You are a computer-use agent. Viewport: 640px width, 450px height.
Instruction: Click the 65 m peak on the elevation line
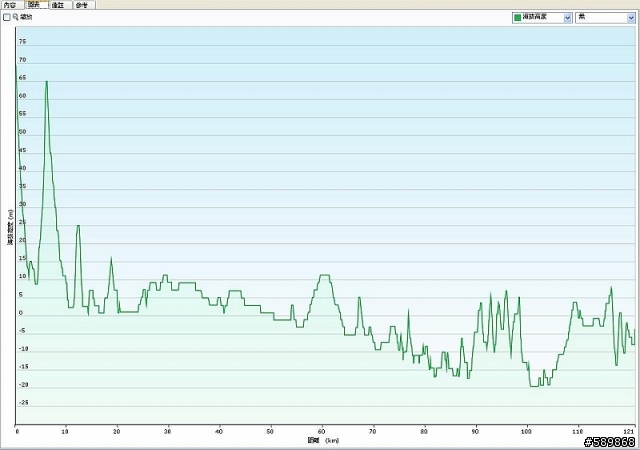pos(47,82)
